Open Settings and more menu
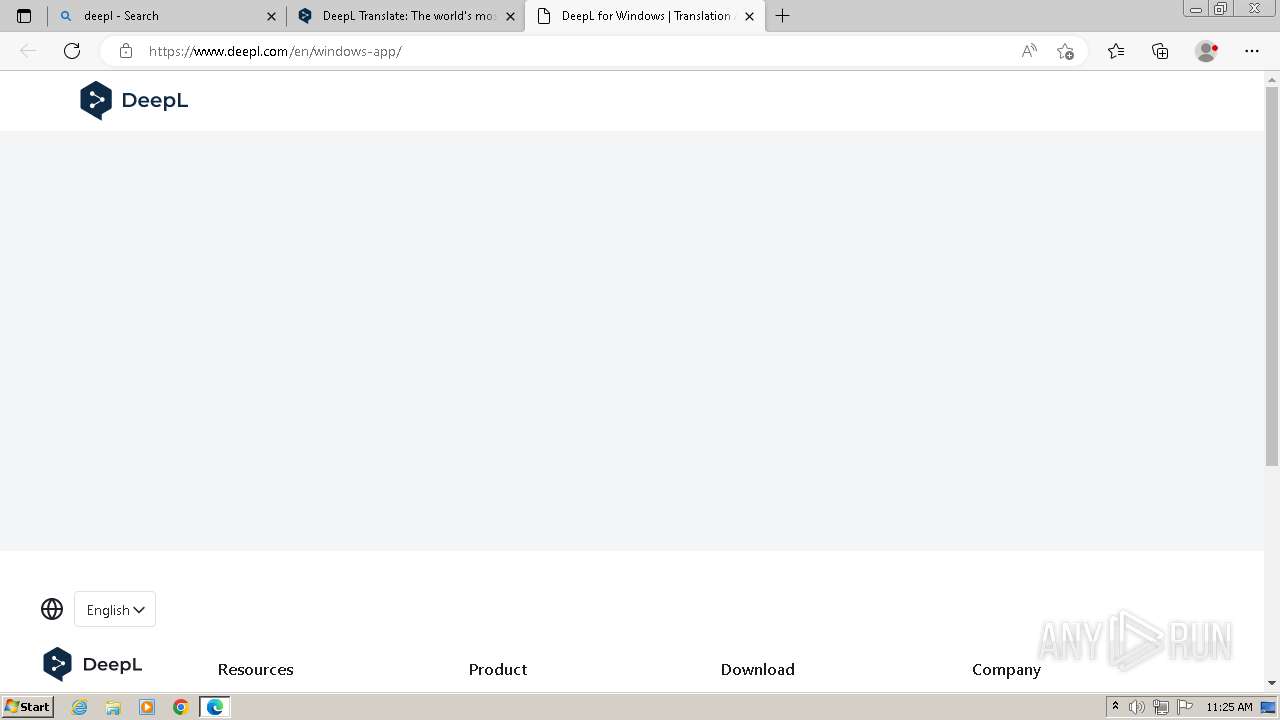Image resolution: width=1280 pixels, height=720 pixels. (1252, 51)
